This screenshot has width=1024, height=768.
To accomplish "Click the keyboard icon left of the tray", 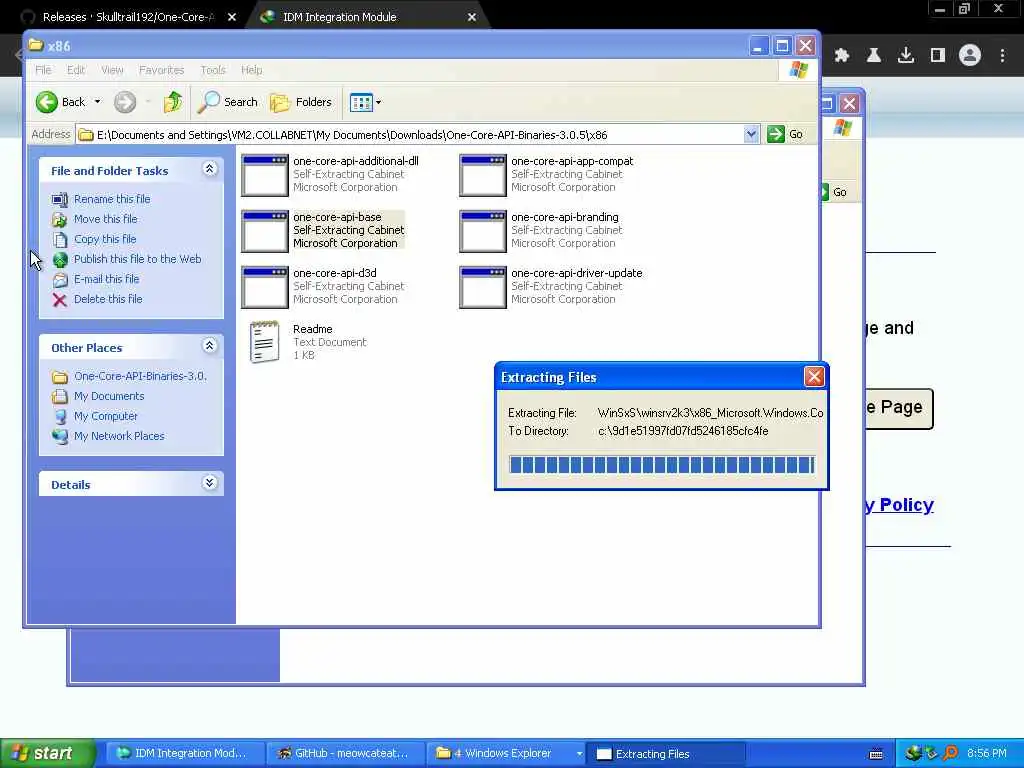I will (x=876, y=754).
